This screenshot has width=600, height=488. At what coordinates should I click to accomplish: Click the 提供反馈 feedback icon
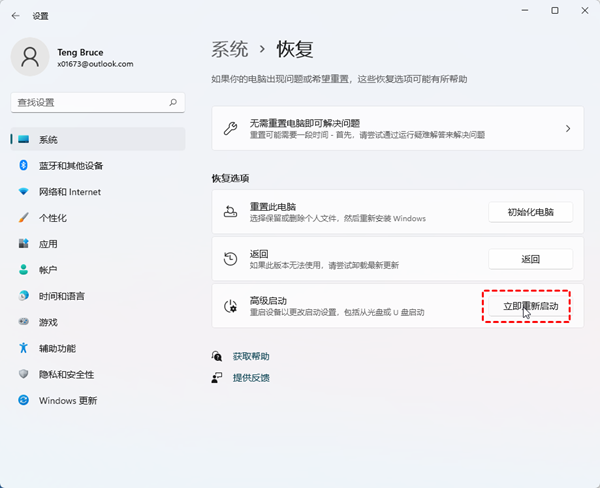(x=217, y=378)
